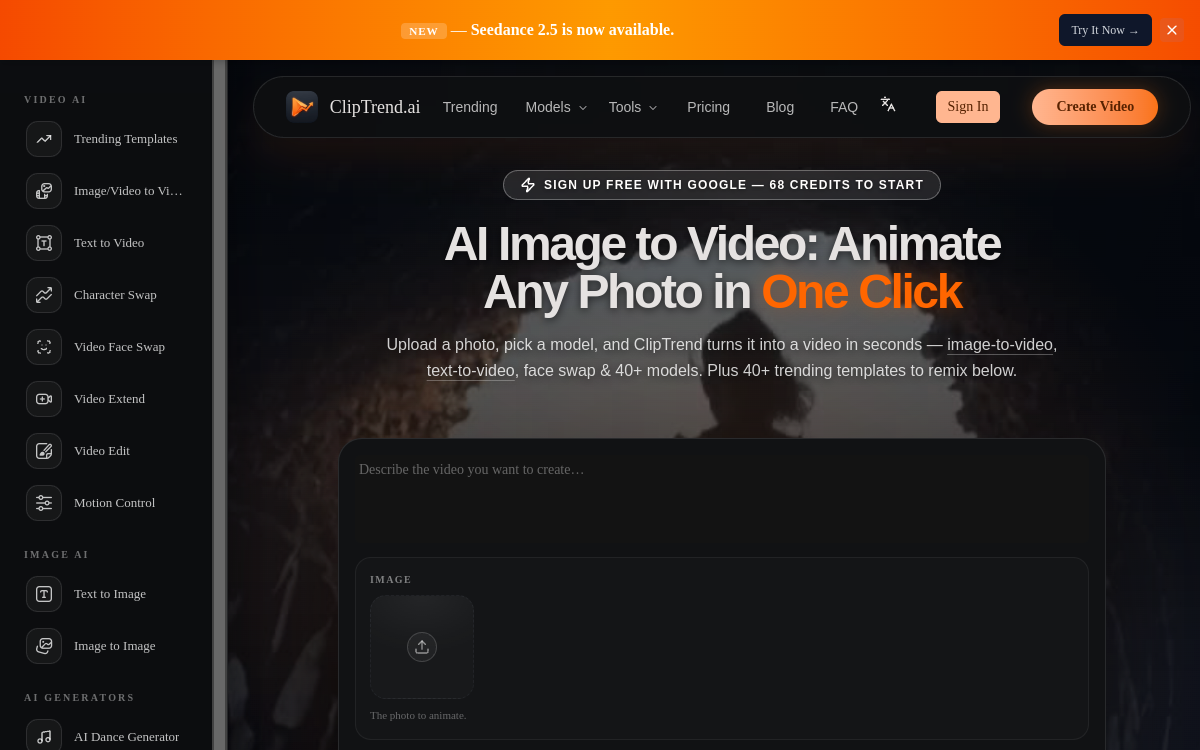Open the language translate icon

888,104
